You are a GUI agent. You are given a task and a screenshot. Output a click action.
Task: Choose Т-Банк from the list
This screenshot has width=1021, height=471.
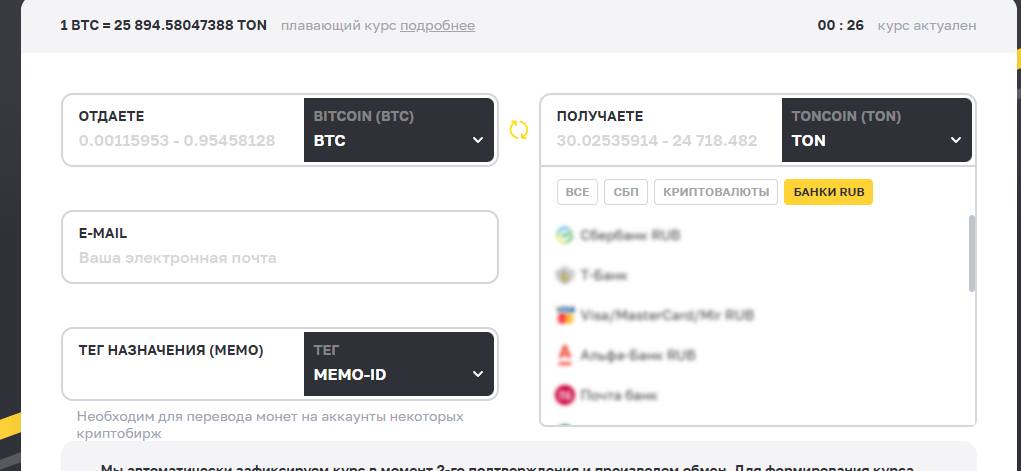click(x=755, y=276)
